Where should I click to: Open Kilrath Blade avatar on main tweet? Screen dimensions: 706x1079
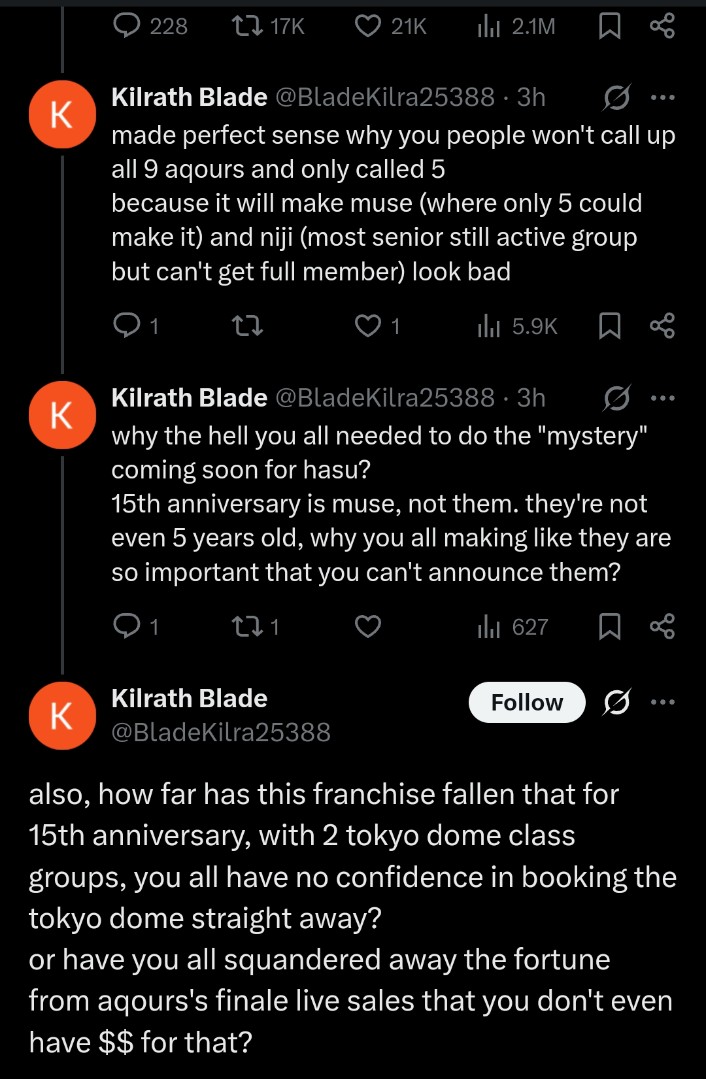pyautogui.click(x=60, y=714)
